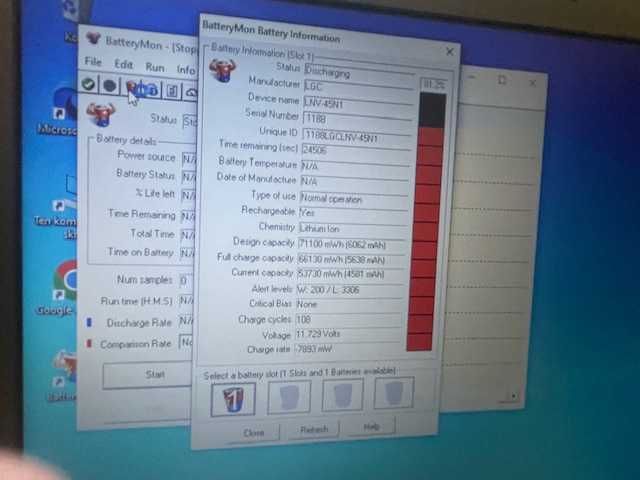Open the Info menu
Viewport: 640px width, 480px height.
tap(186, 70)
